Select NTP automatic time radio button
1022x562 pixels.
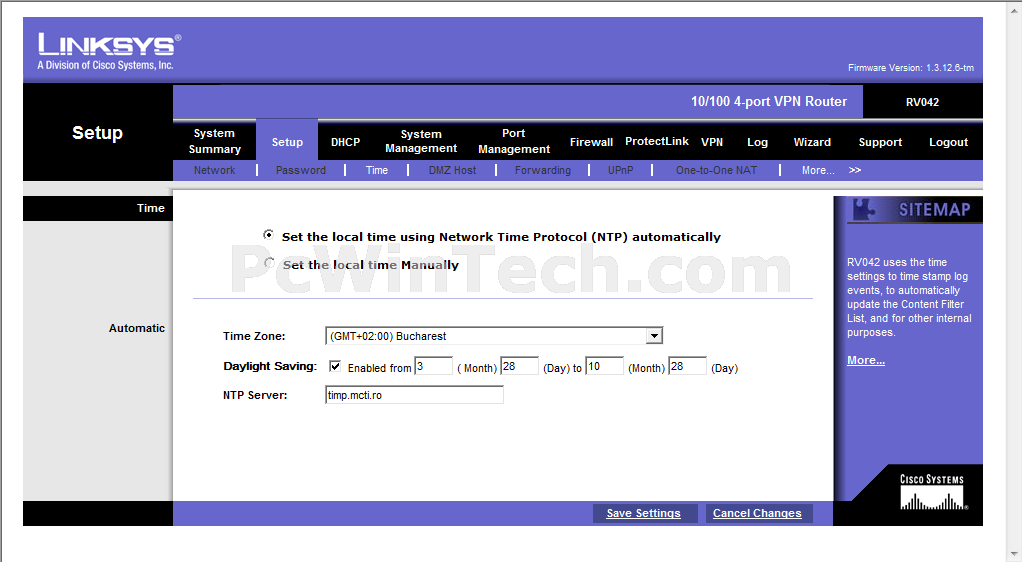[x=269, y=235]
